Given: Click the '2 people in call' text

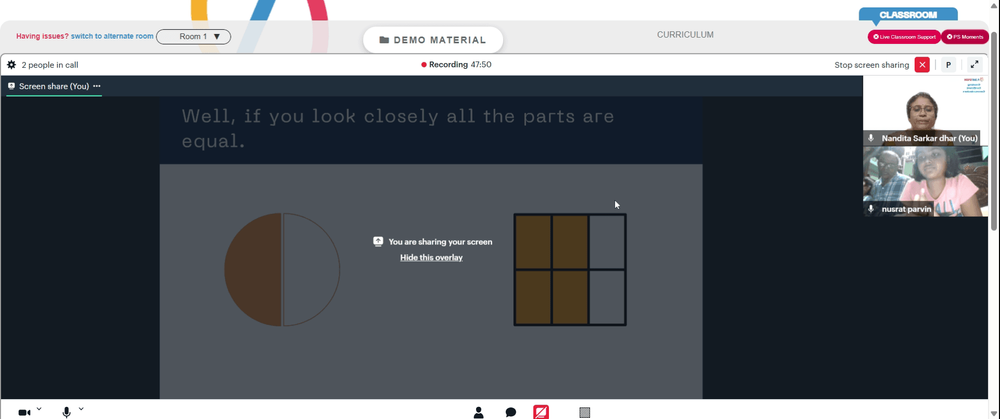Looking at the screenshot, I should (50, 65).
